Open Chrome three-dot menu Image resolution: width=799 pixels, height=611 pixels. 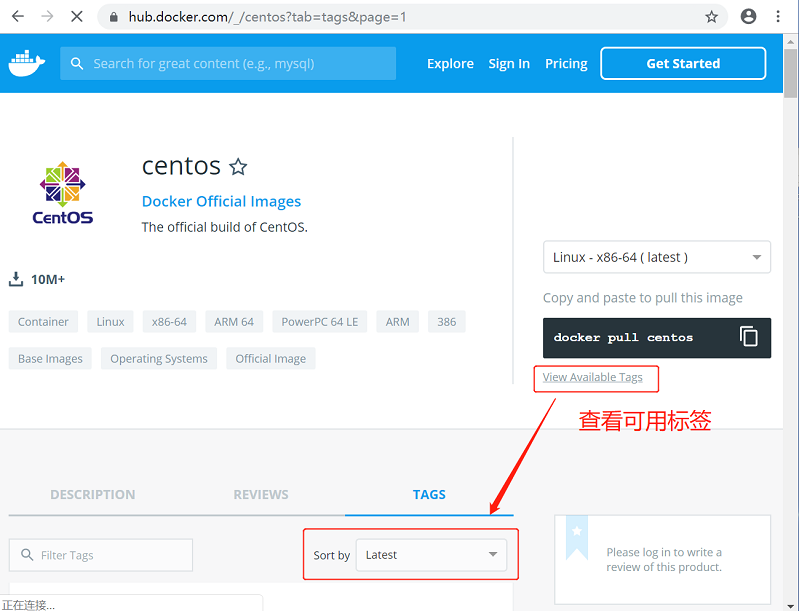coord(779,17)
